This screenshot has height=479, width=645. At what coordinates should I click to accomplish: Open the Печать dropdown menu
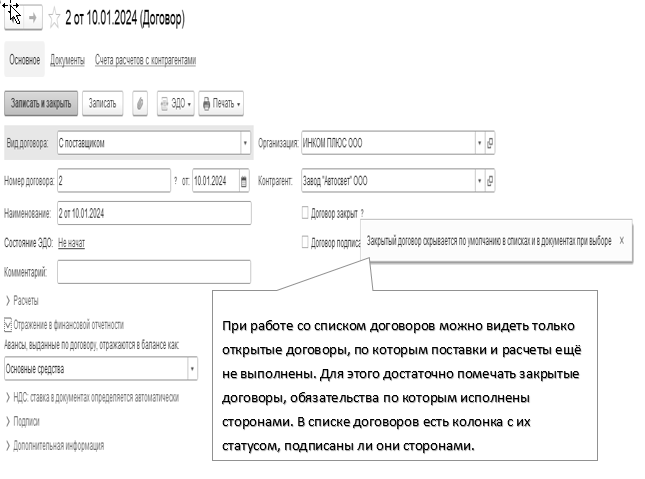(x=221, y=103)
